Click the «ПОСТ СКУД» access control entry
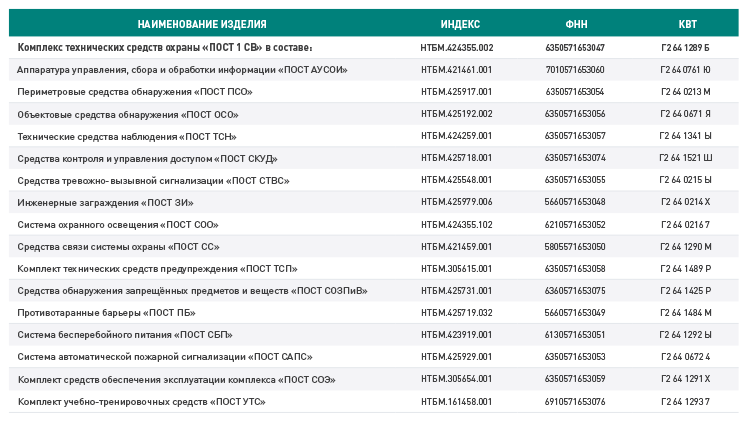The width and height of the screenshot is (752, 421). (147, 158)
